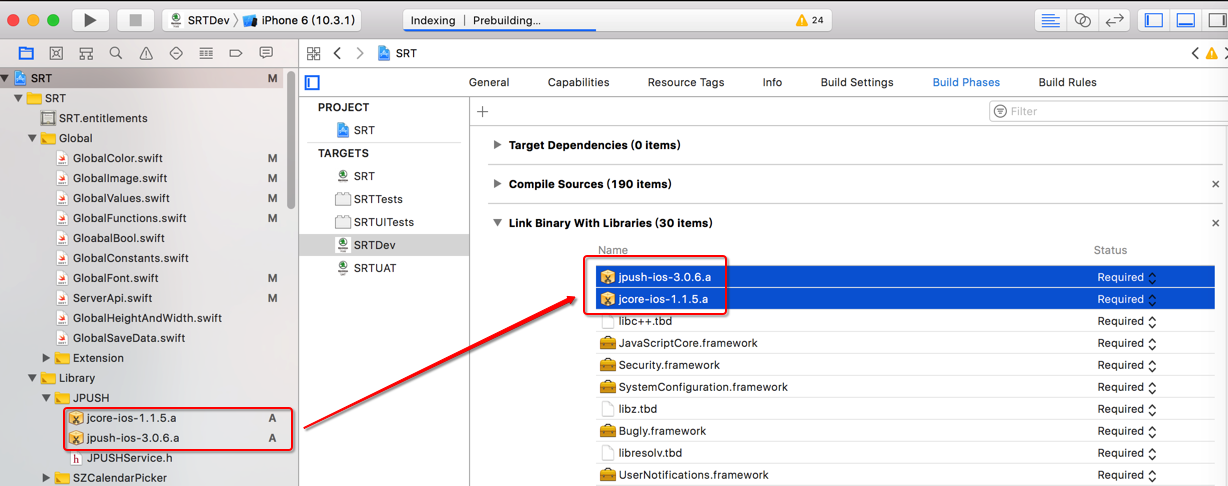The width and height of the screenshot is (1228, 486).
Task: Toggle the left navigator panel visibility
Action: 1154,20
